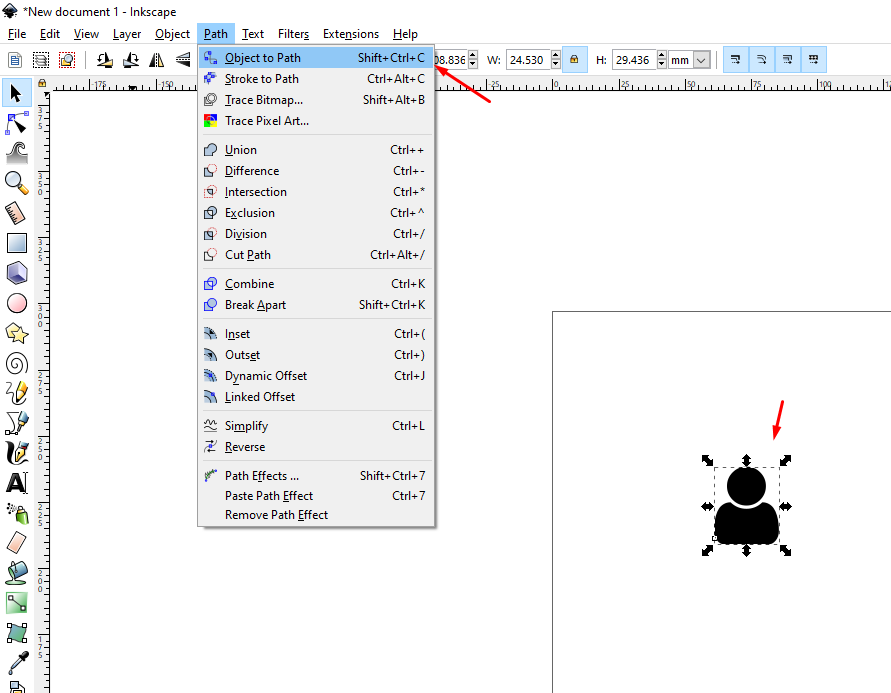Click the Union path operation
891x693 pixels.
click(x=240, y=150)
